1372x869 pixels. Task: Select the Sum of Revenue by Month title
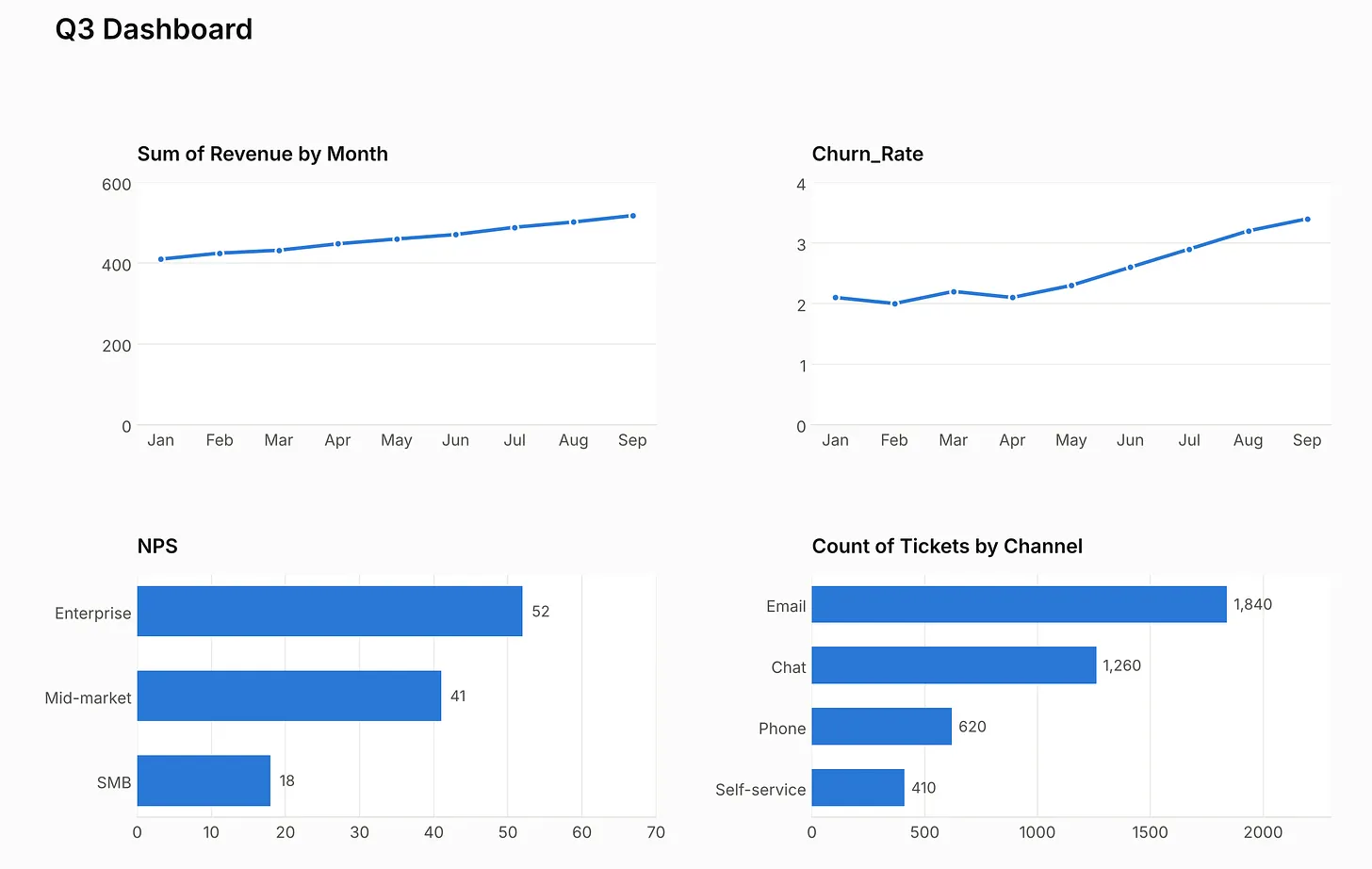coord(263,154)
